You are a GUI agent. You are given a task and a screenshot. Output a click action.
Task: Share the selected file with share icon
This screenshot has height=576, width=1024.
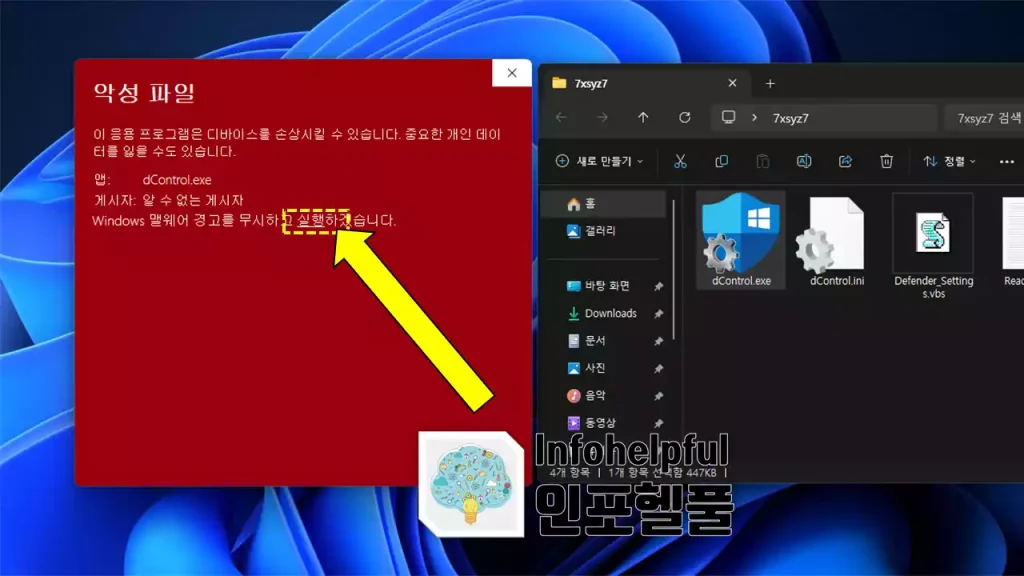(x=845, y=161)
